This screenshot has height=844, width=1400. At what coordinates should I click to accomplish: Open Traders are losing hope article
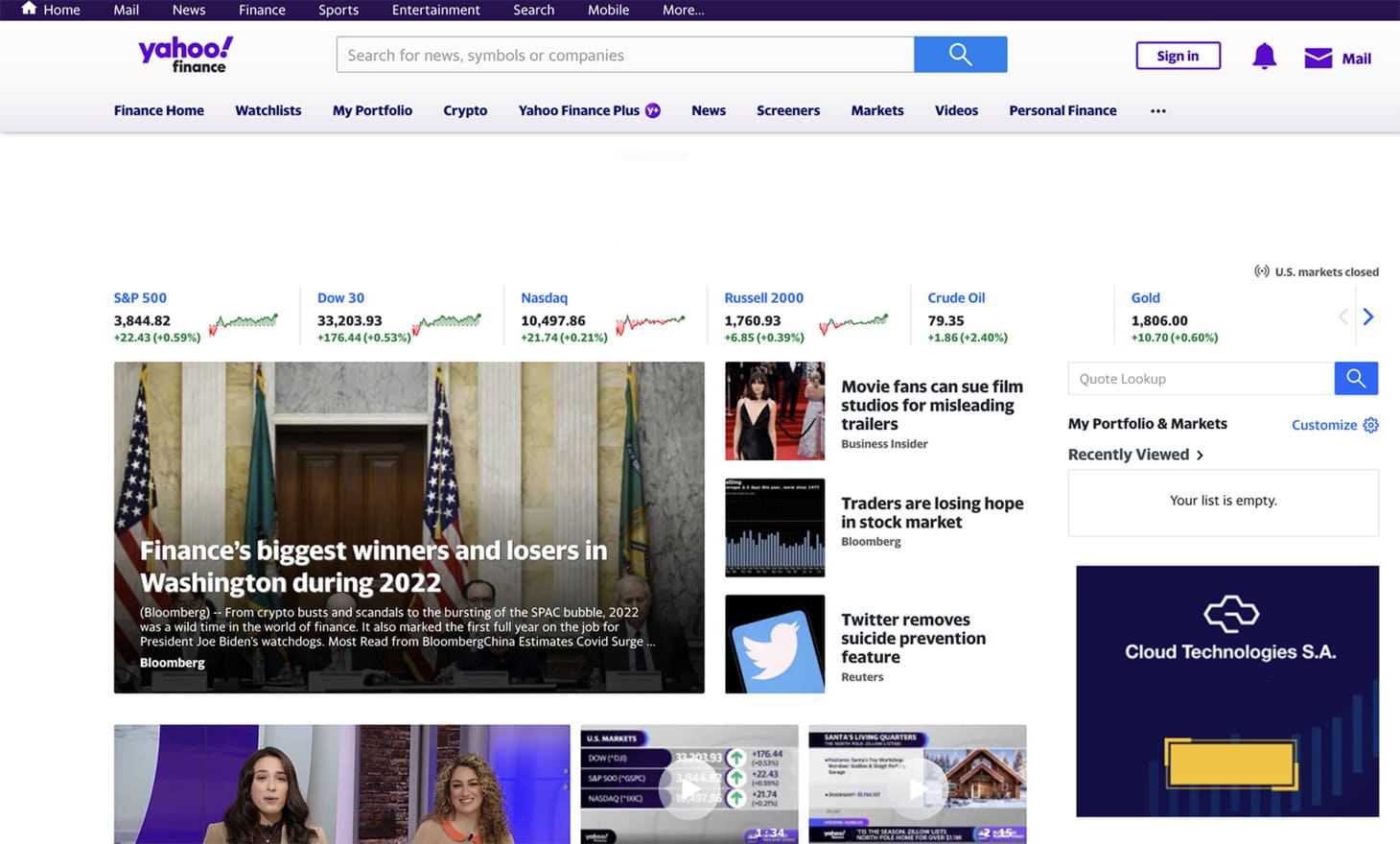[932, 512]
